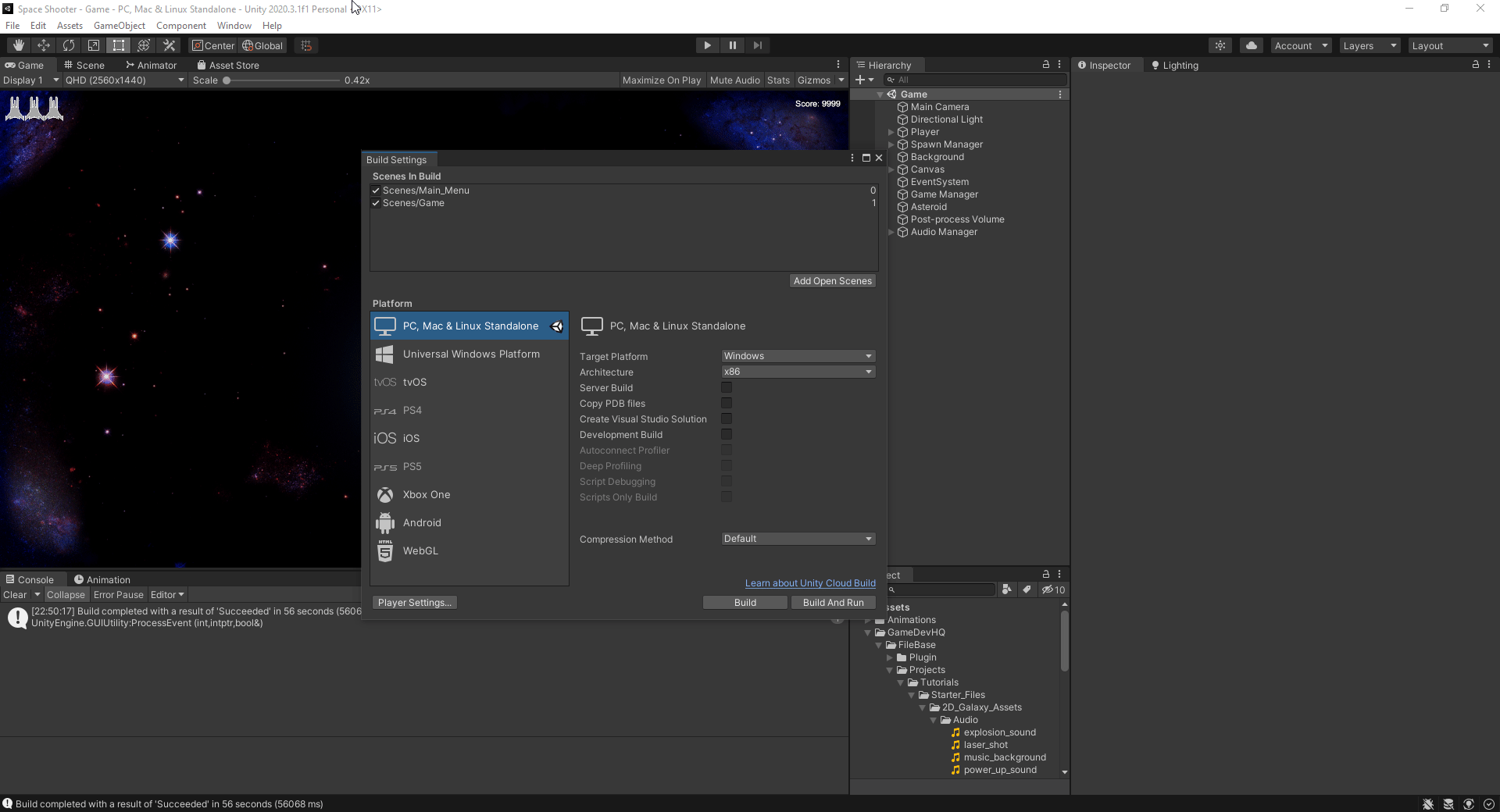Expand Audio Manager in Hierarchy
The image size is (1500, 812).
pos(891,232)
